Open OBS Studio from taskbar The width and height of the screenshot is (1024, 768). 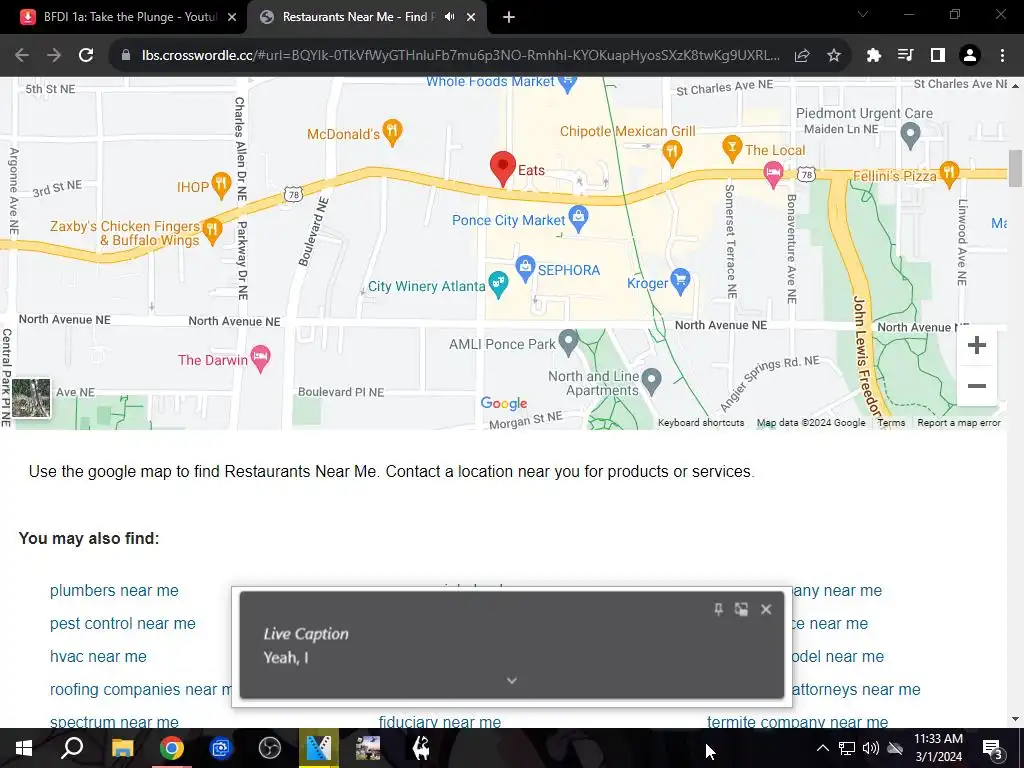coord(270,748)
